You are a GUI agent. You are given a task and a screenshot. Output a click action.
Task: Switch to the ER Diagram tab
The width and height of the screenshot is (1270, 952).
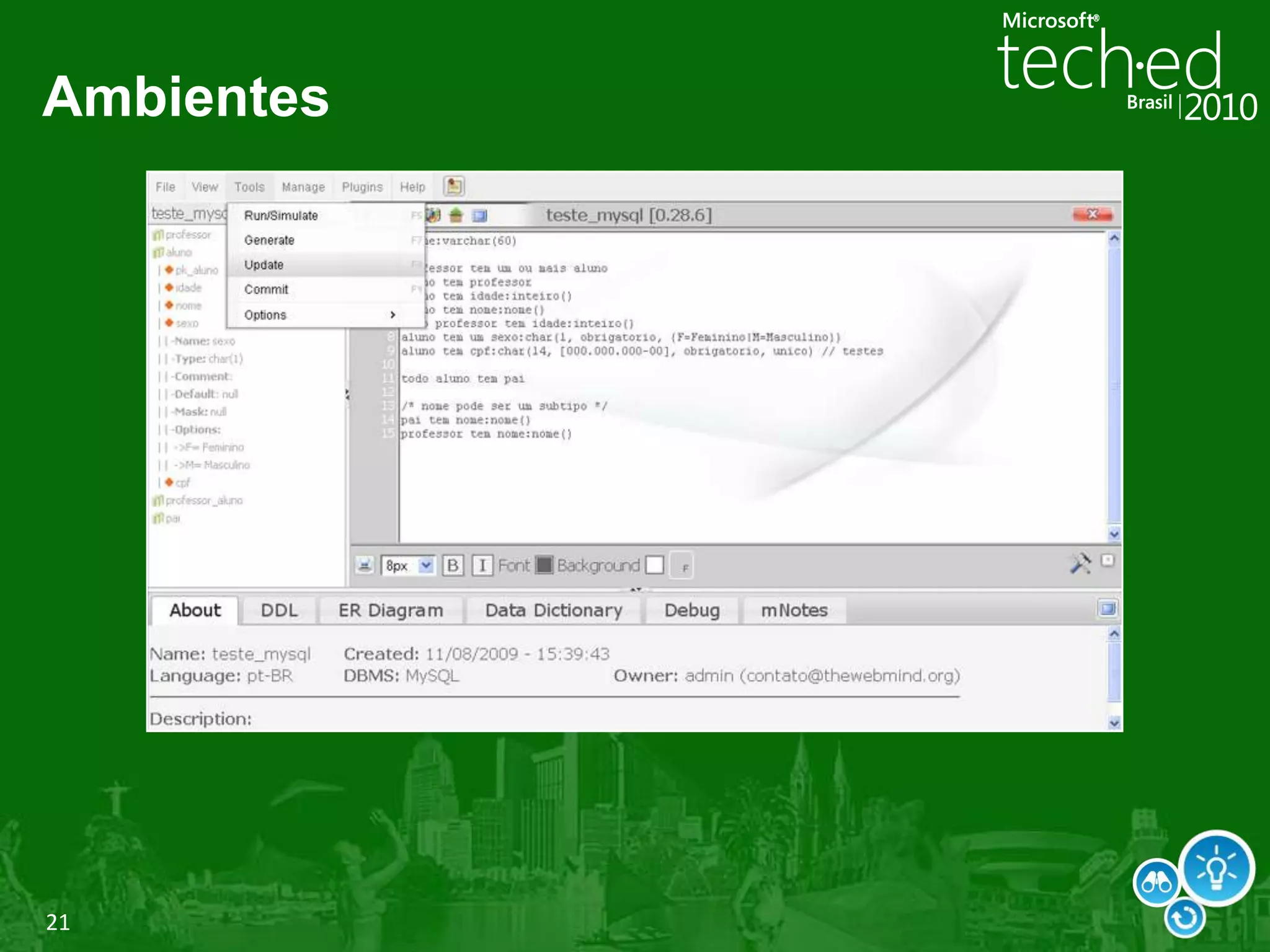[x=391, y=610]
